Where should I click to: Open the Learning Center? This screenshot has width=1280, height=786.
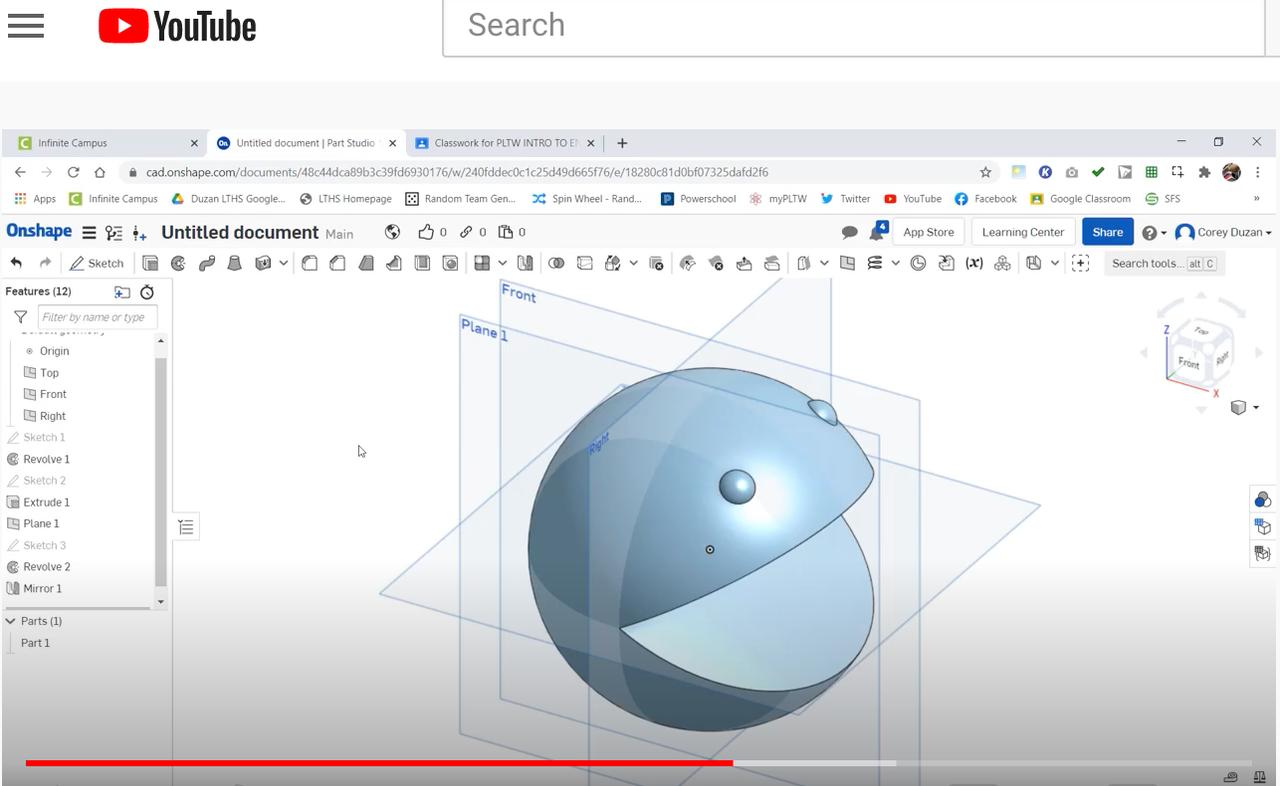[1022, 231]
